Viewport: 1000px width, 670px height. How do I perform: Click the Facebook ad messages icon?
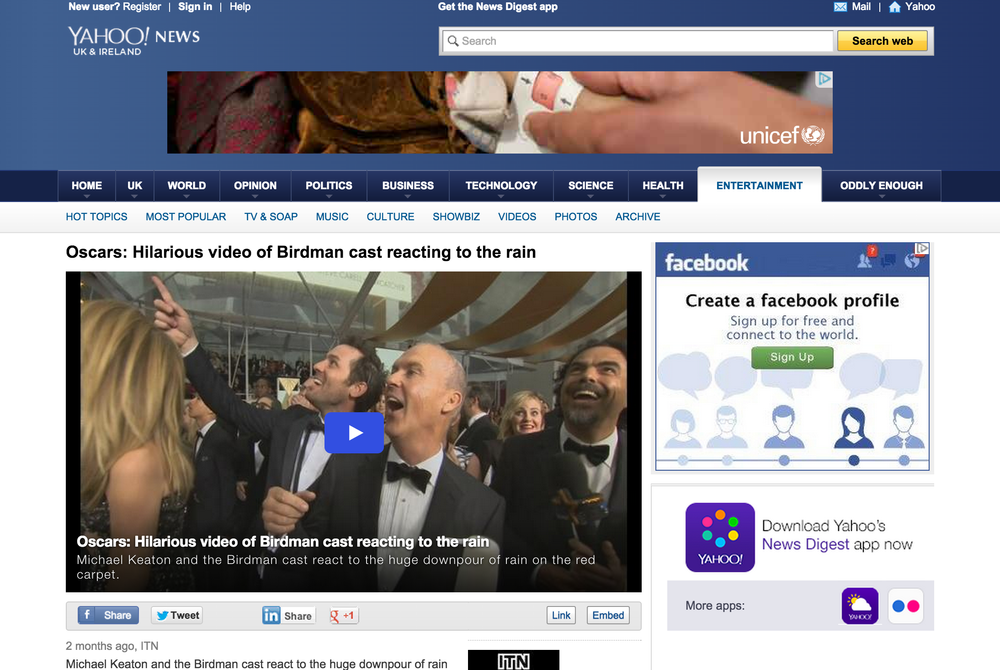[888, 260]
